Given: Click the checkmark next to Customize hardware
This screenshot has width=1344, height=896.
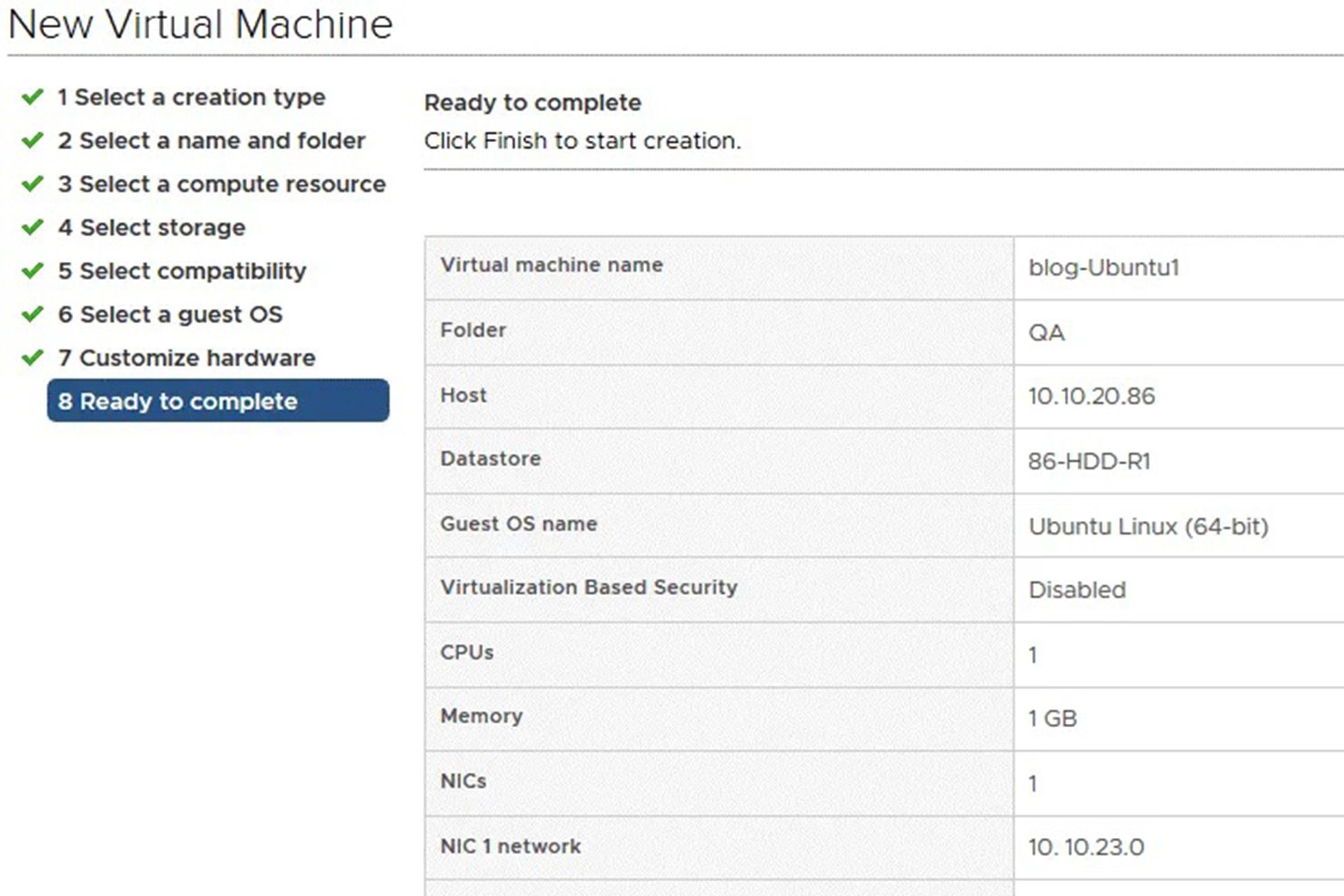Looking at the screenshot, I should [x=32, y=357].
